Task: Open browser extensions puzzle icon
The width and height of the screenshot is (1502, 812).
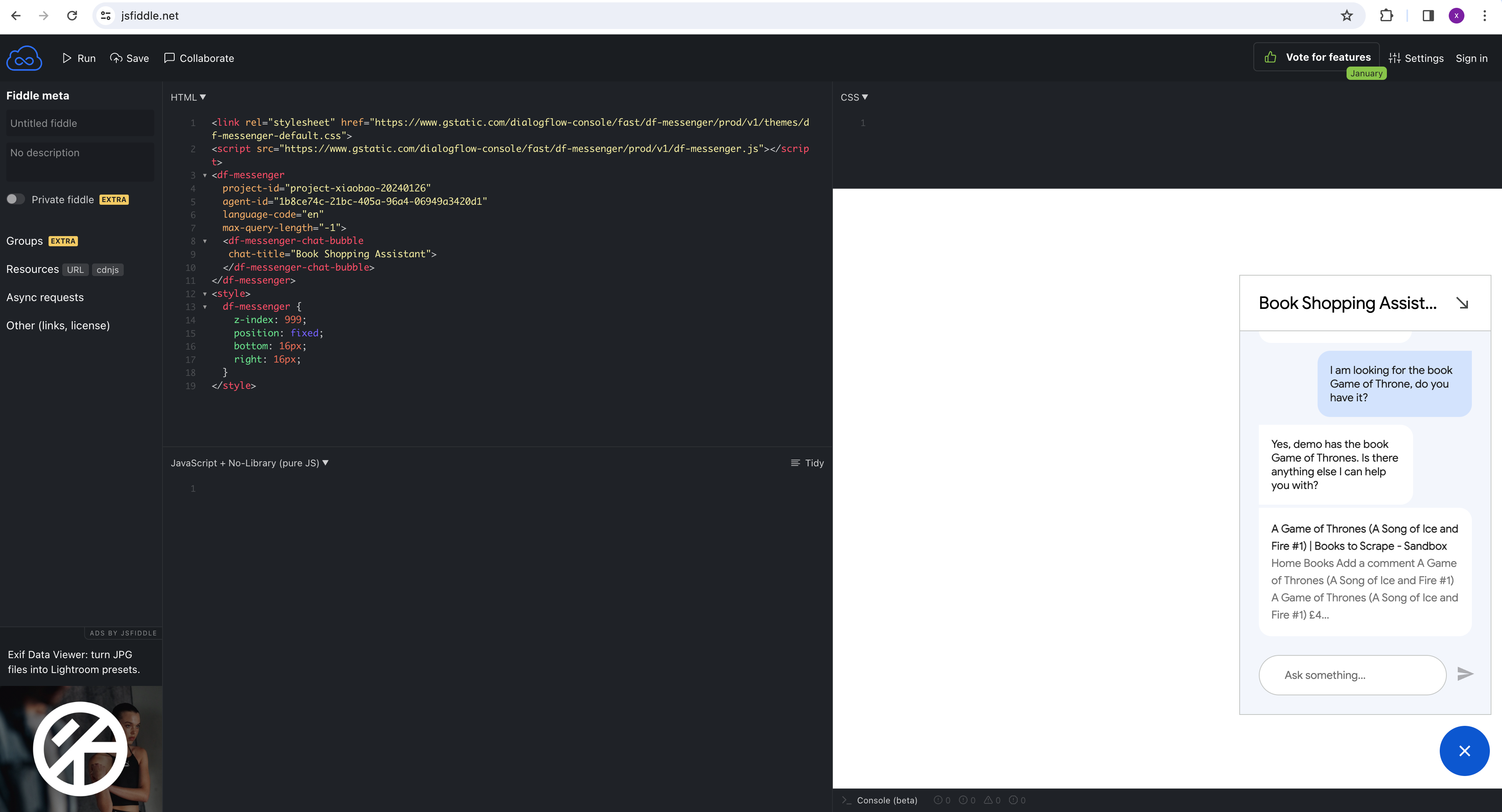Action: 1386,16
